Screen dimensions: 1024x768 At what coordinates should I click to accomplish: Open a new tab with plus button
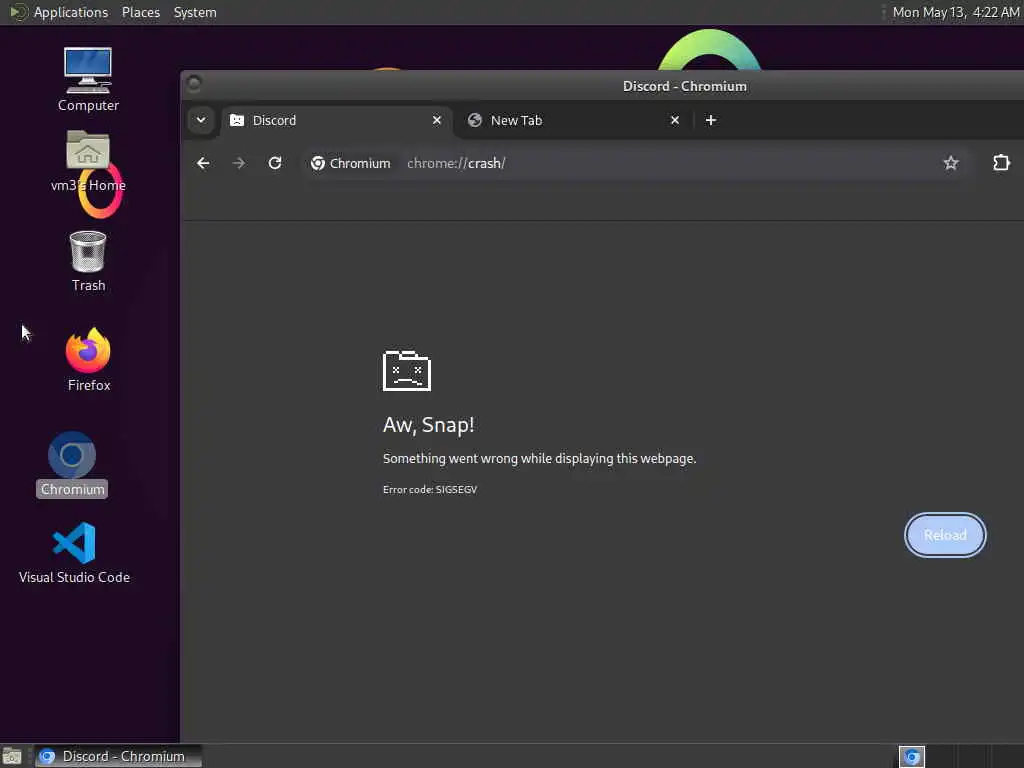711,120
